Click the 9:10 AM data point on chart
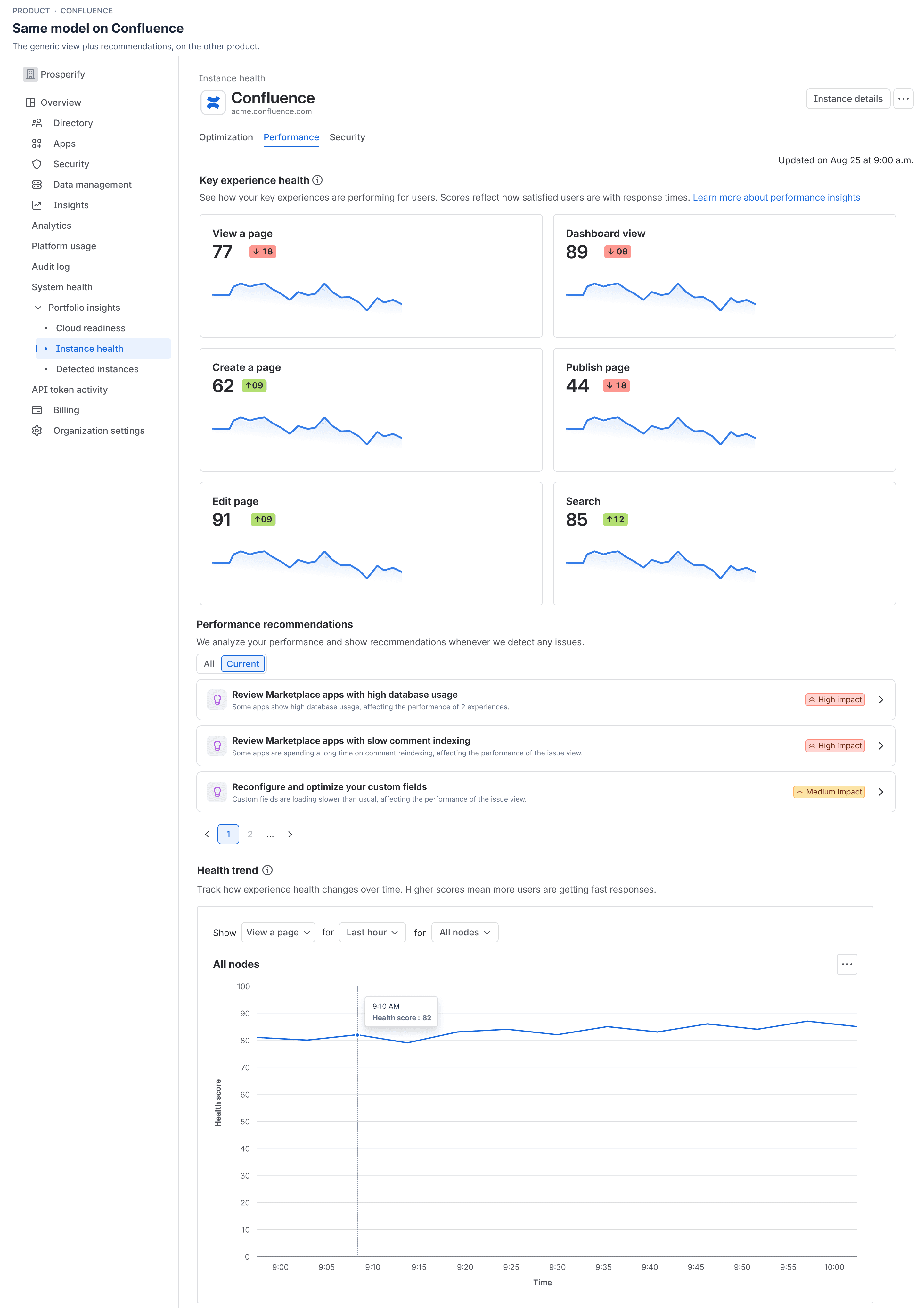This screenshot has height=1308, width=924. (357, 1034)
